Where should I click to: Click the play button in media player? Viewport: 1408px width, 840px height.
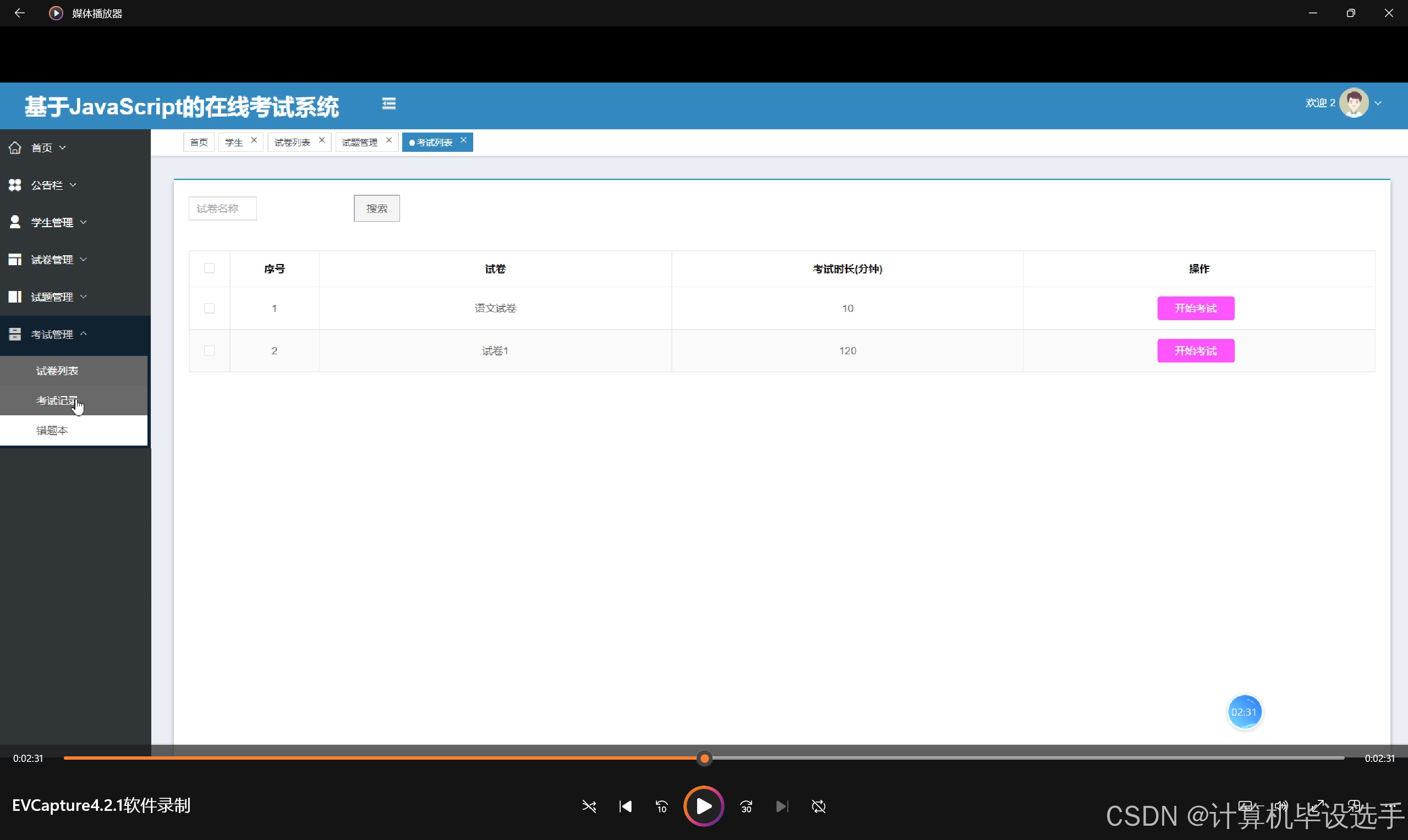[703, 806]
